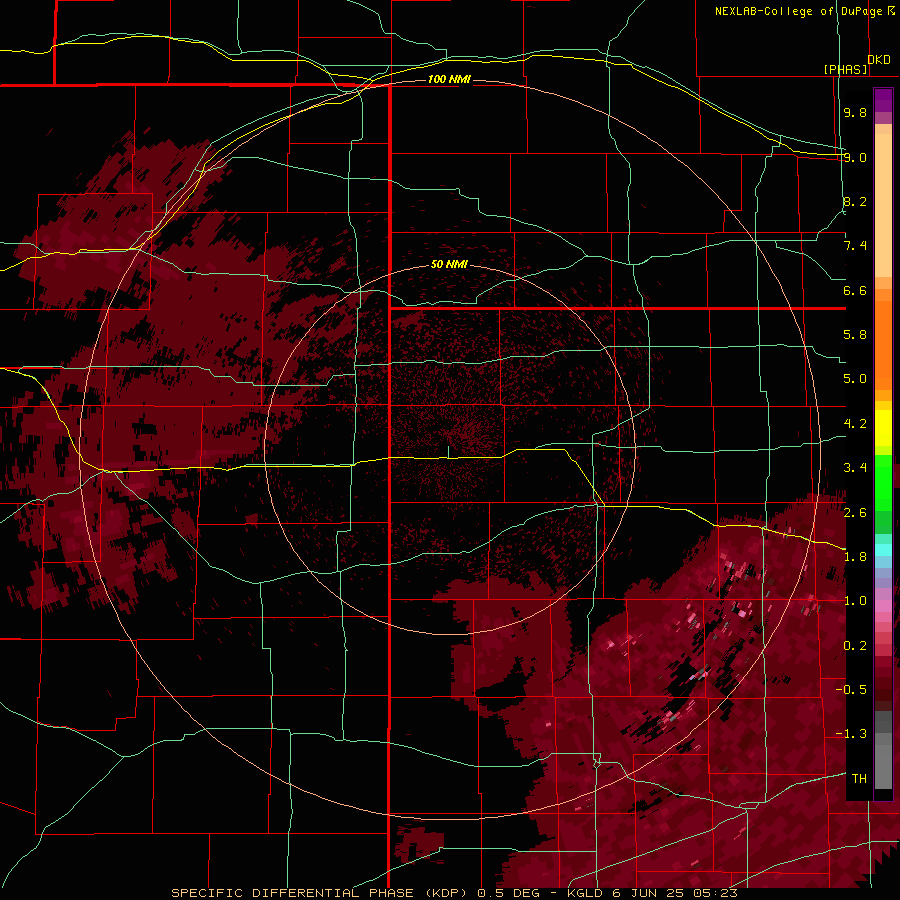Click the TH threshold label on the scale

[859, 779]
